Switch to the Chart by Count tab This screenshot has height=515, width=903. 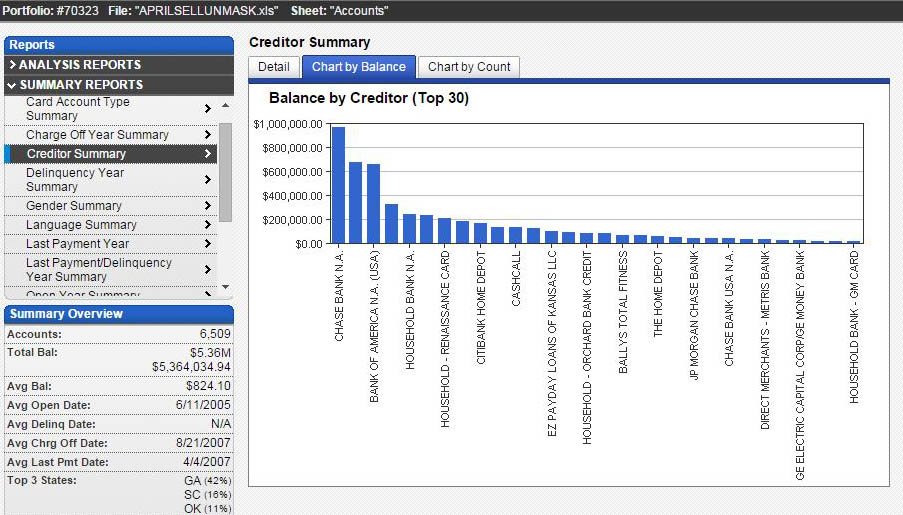(469, 67)
